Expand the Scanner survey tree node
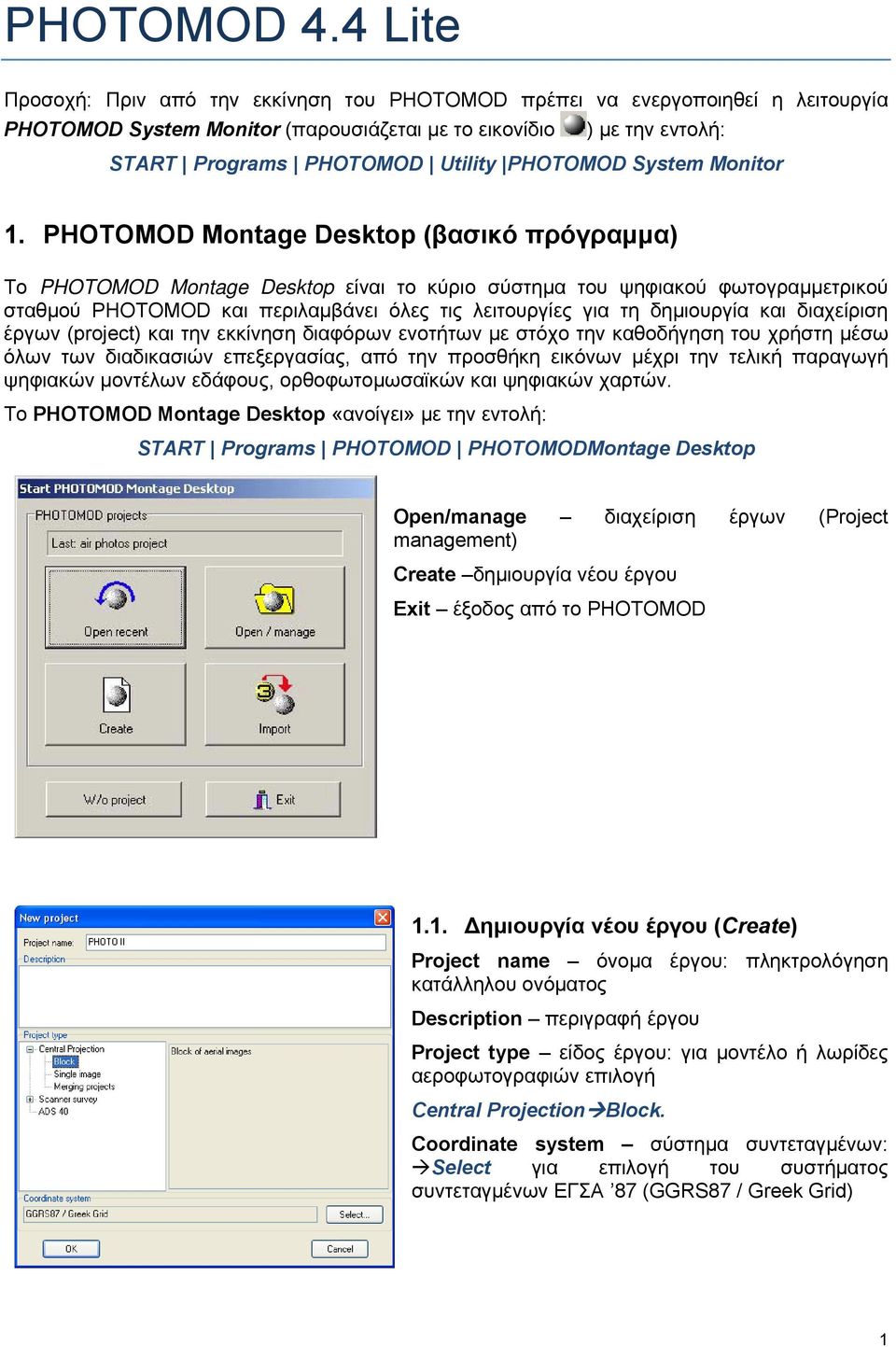 coord(30,1100)
